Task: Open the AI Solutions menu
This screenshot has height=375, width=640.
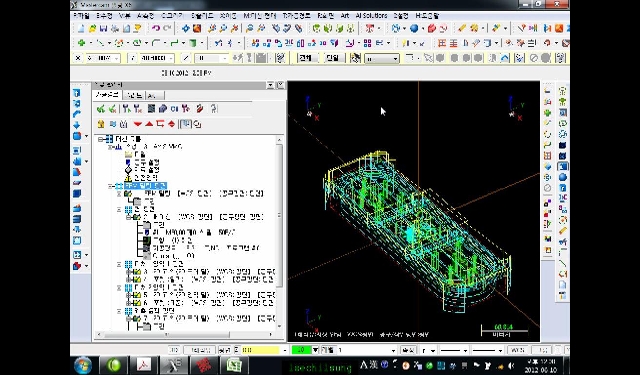Action: point(371,16)
